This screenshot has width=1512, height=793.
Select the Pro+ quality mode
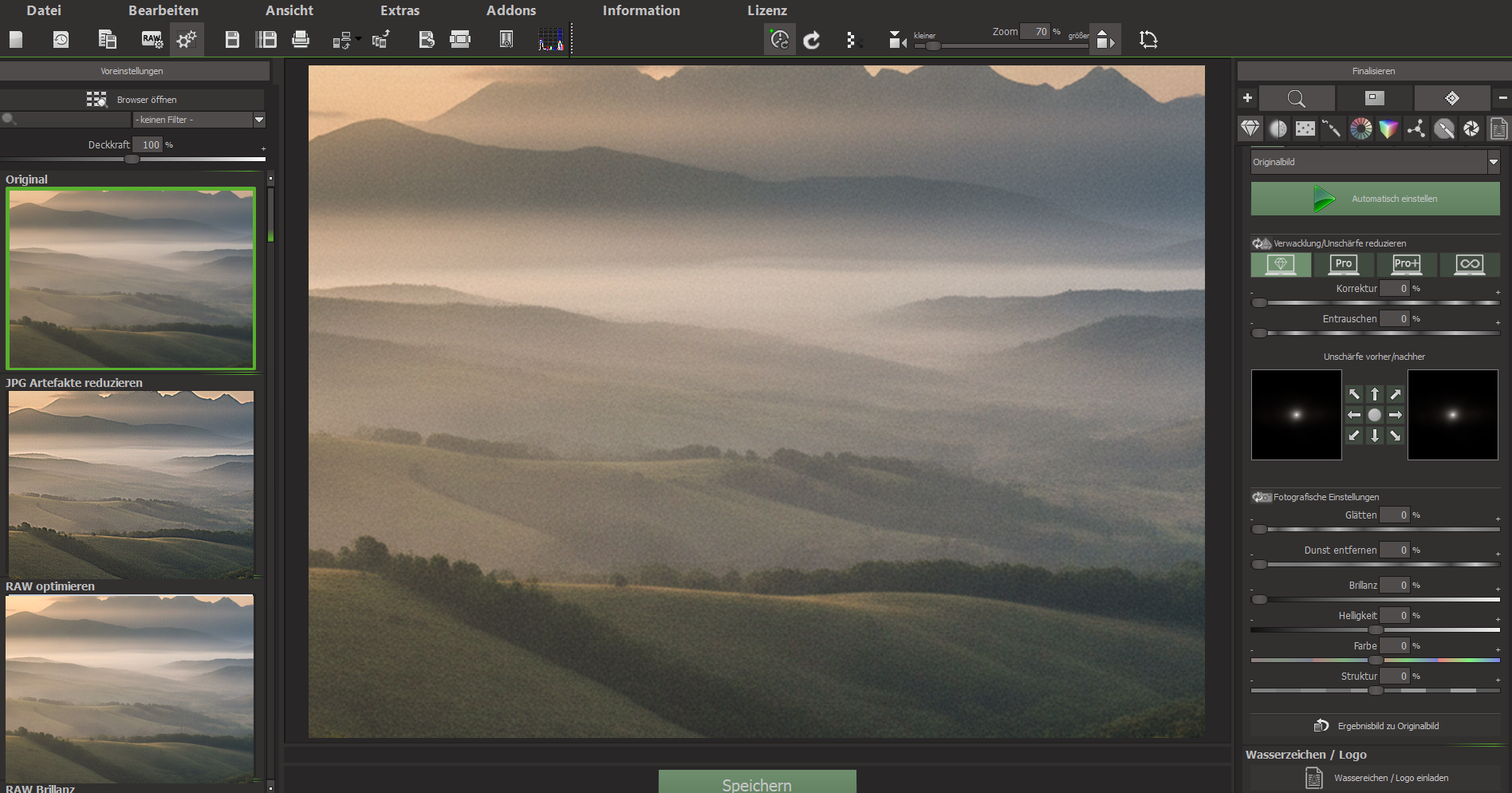pyautogui.click(x=1407, y=264)
